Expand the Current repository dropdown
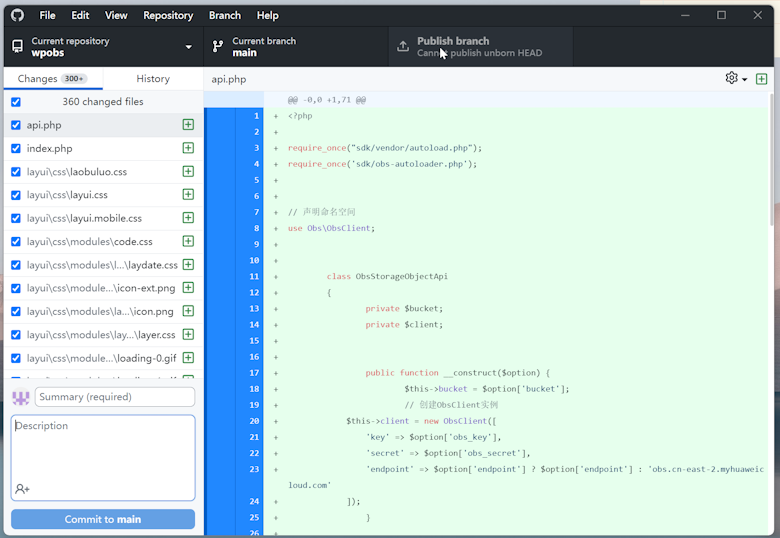The width and height of the screenshot is (780, 538). 103,47
